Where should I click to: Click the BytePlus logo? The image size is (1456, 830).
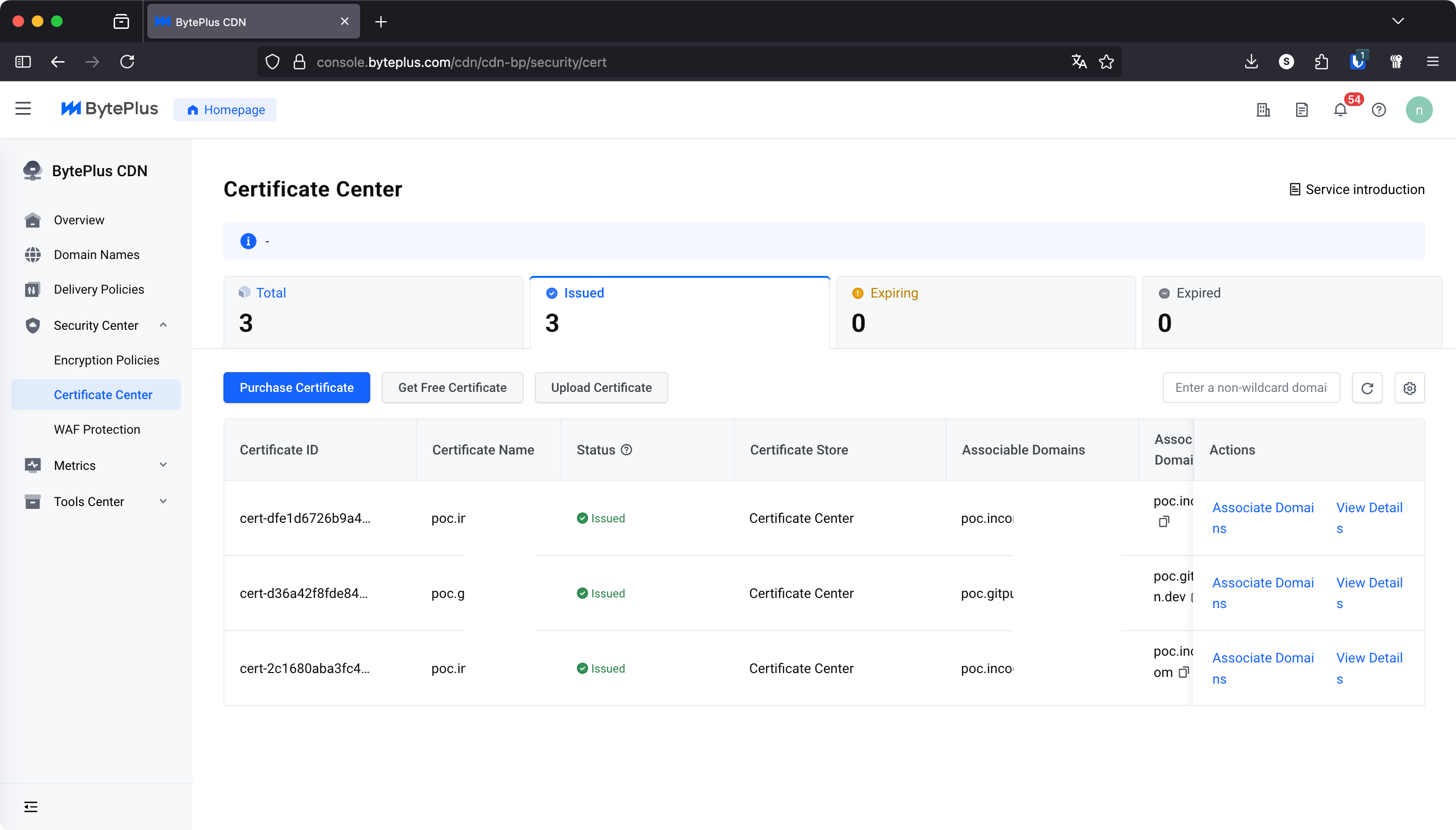[x=109, y=109]
